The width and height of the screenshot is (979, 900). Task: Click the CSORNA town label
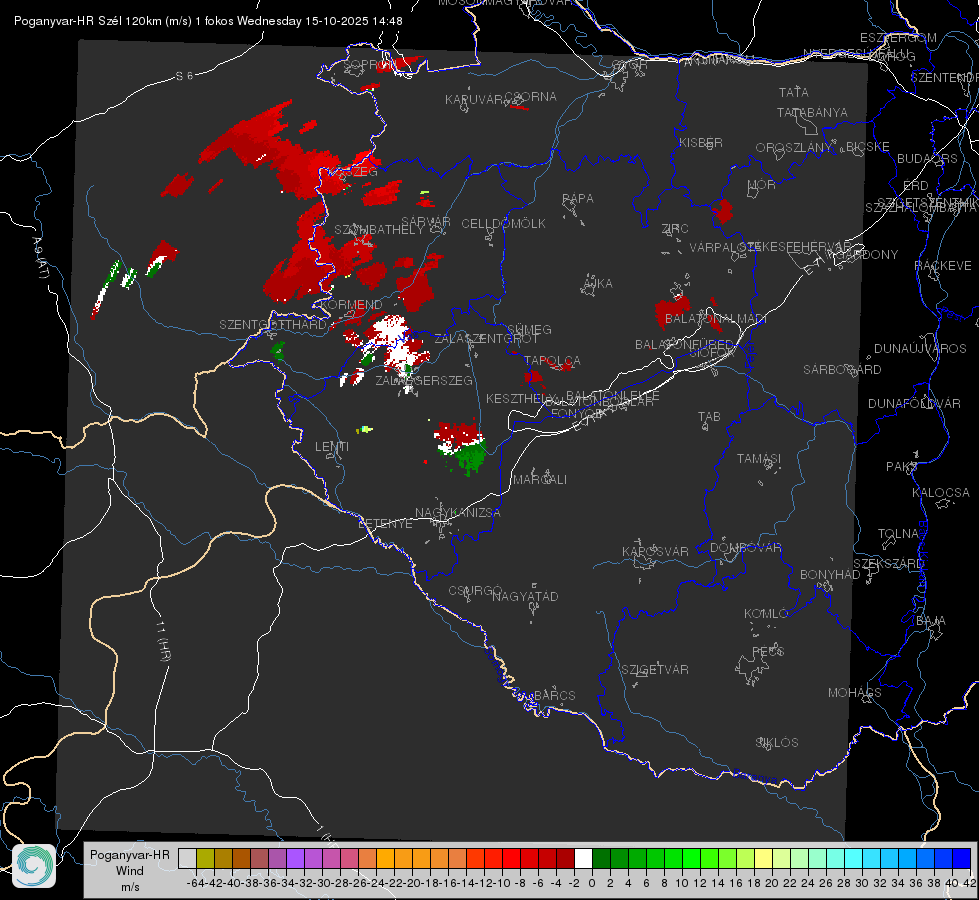pyautogui.click(x=530, y=97)
